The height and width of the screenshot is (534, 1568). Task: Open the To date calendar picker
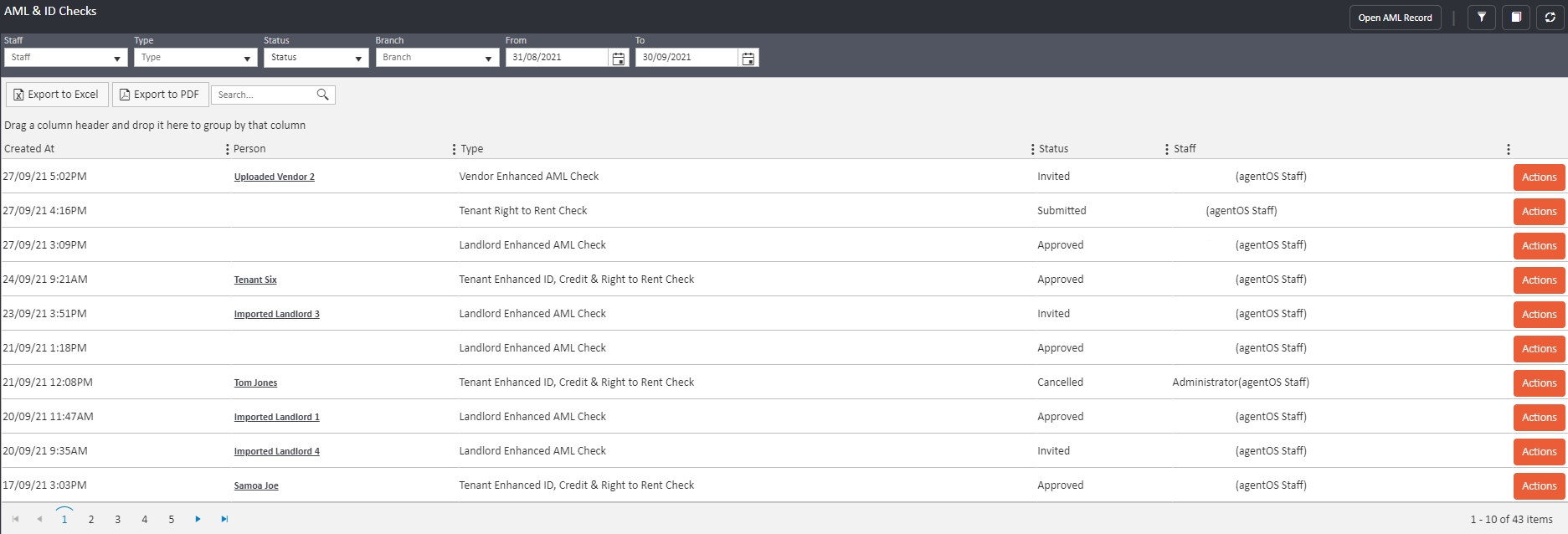pyautogui.click(x=748, y=58)
